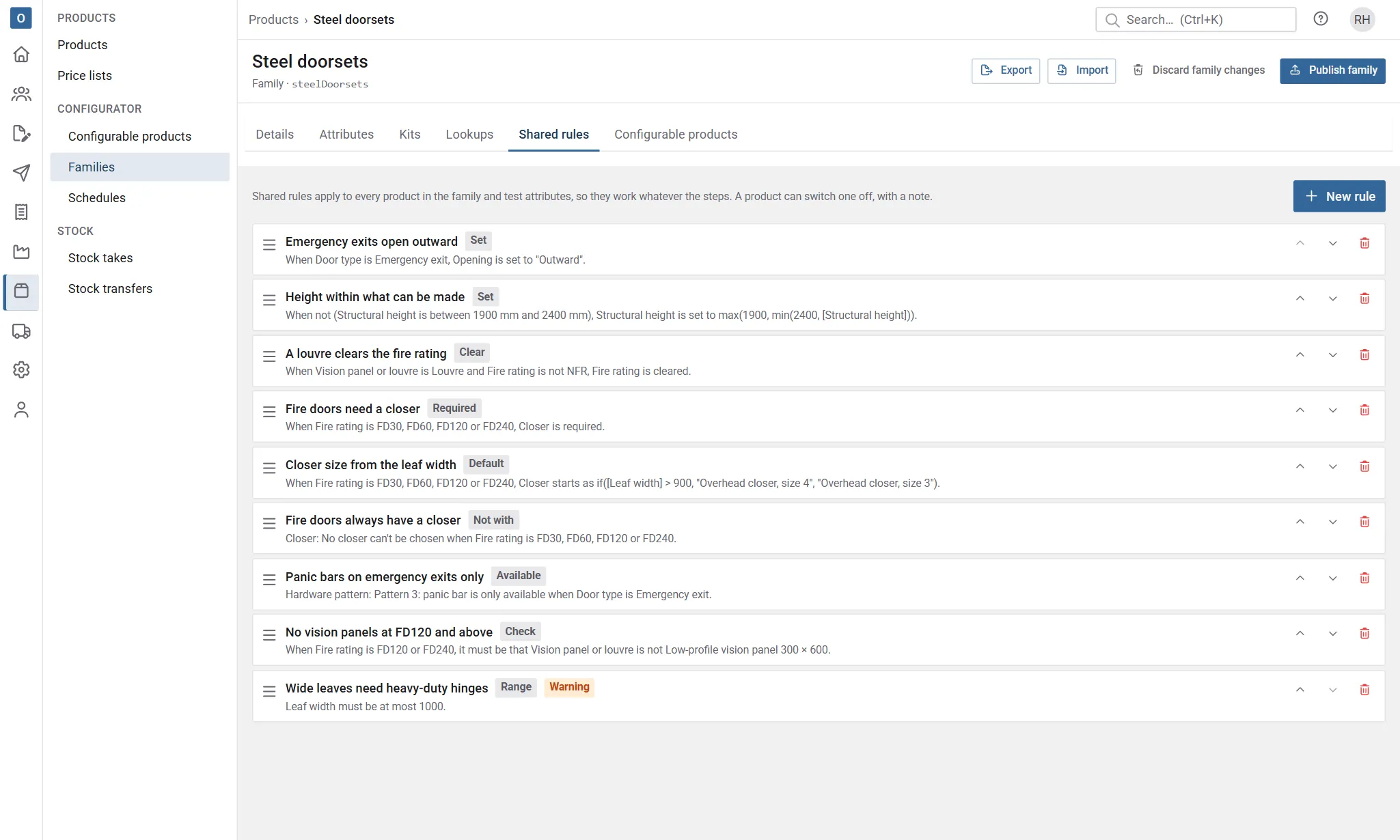
Task: Grab drag handle of A louvre clears rule
Action: coord(269,356)
